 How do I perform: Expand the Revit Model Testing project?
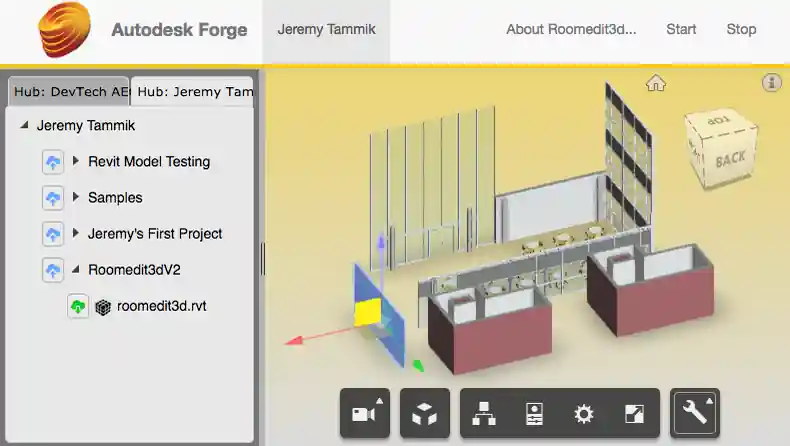[x=76, y=162]
